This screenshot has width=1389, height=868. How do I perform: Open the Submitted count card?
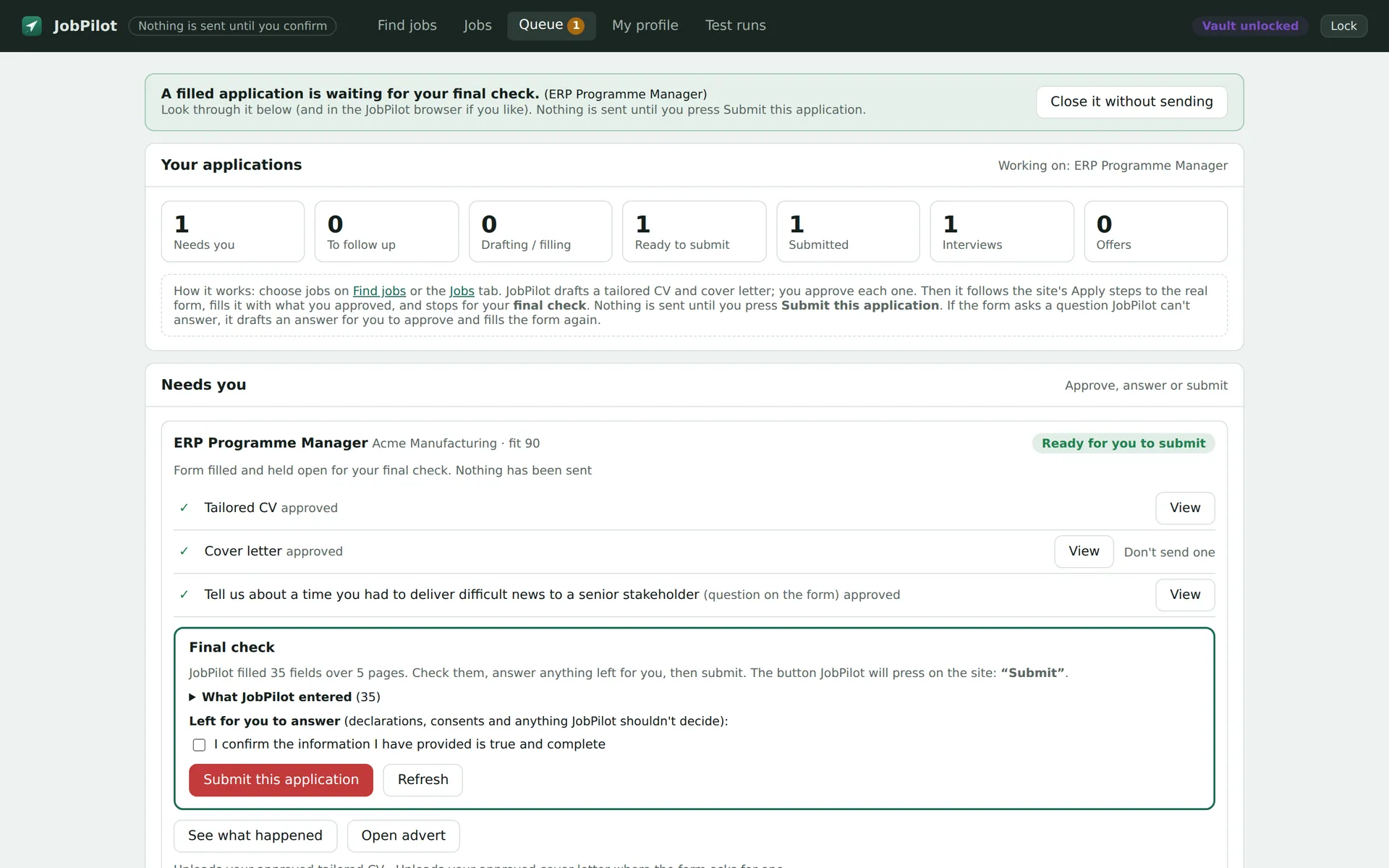click(x=848, y=231)
